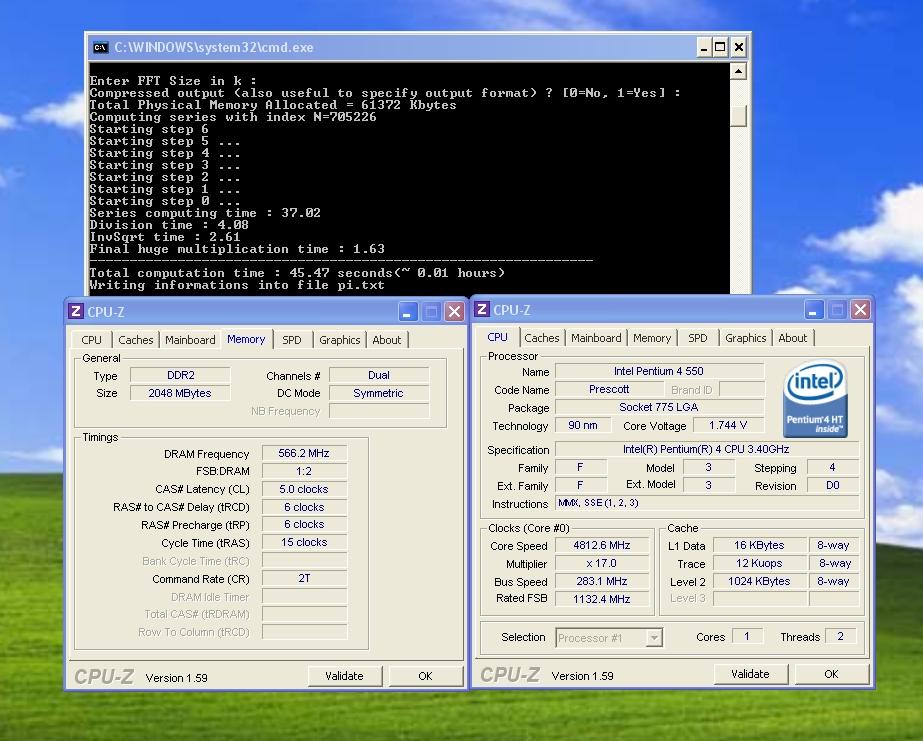
Task: Close the right CPU-Z CPU window
Action: [860, 310]
